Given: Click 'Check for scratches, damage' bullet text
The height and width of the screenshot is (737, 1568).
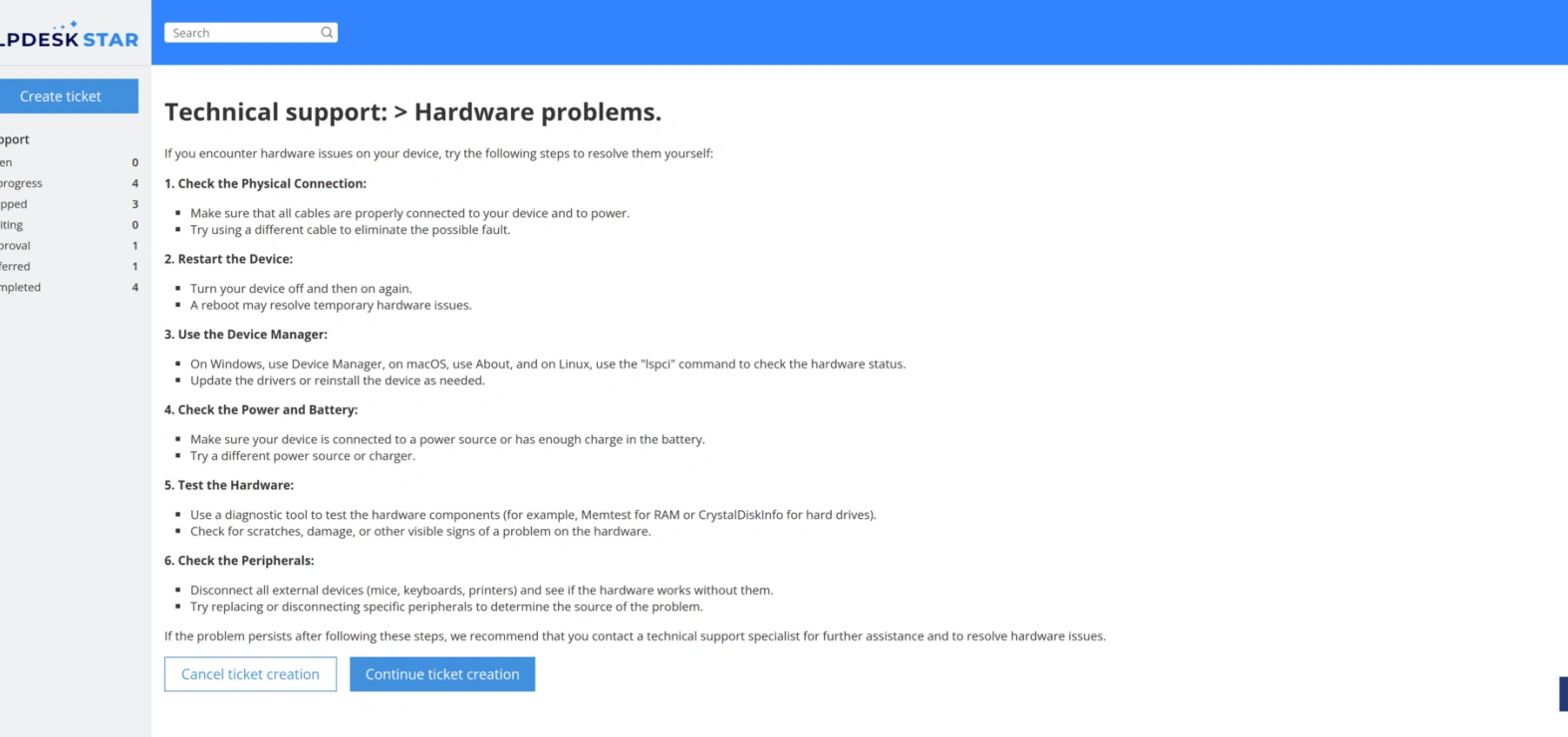Looking at the screenshot, I should point(420,532).
